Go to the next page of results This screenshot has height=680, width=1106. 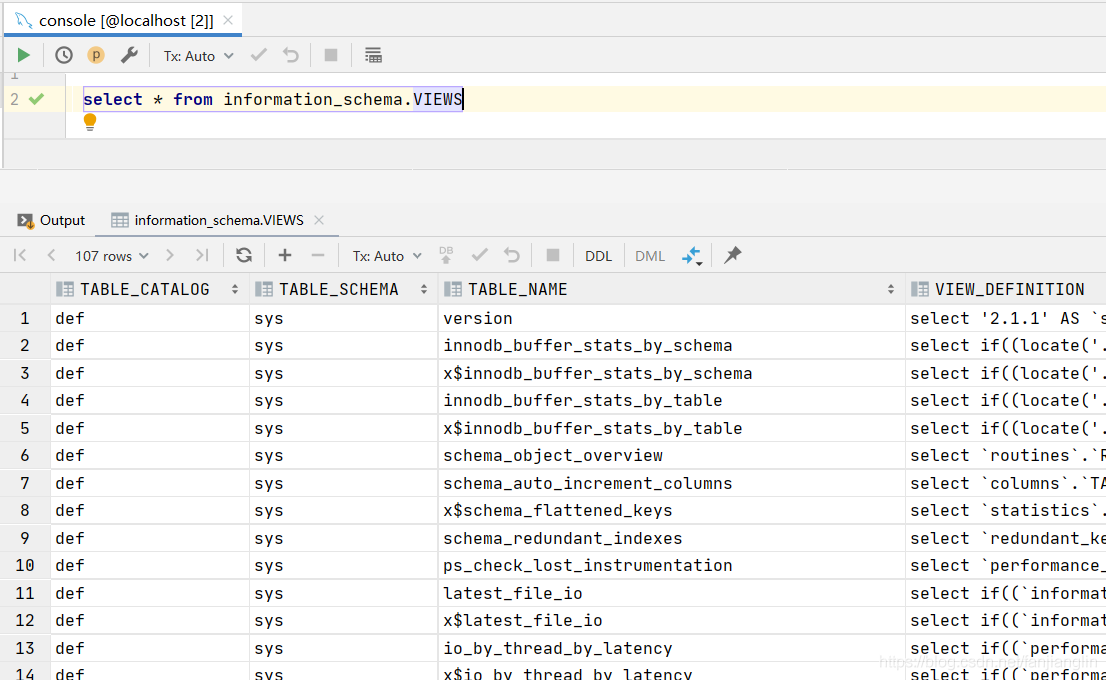[169, 255]
